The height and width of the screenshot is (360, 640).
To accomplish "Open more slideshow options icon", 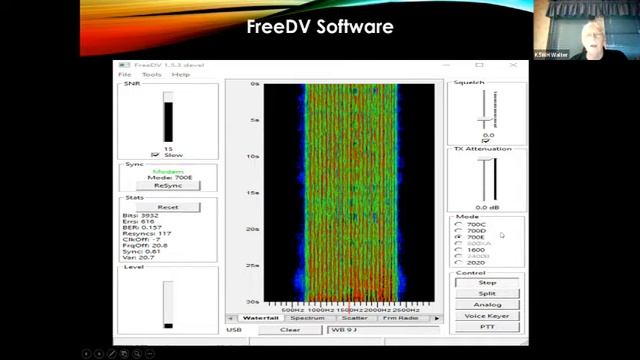I will (150, 354).
